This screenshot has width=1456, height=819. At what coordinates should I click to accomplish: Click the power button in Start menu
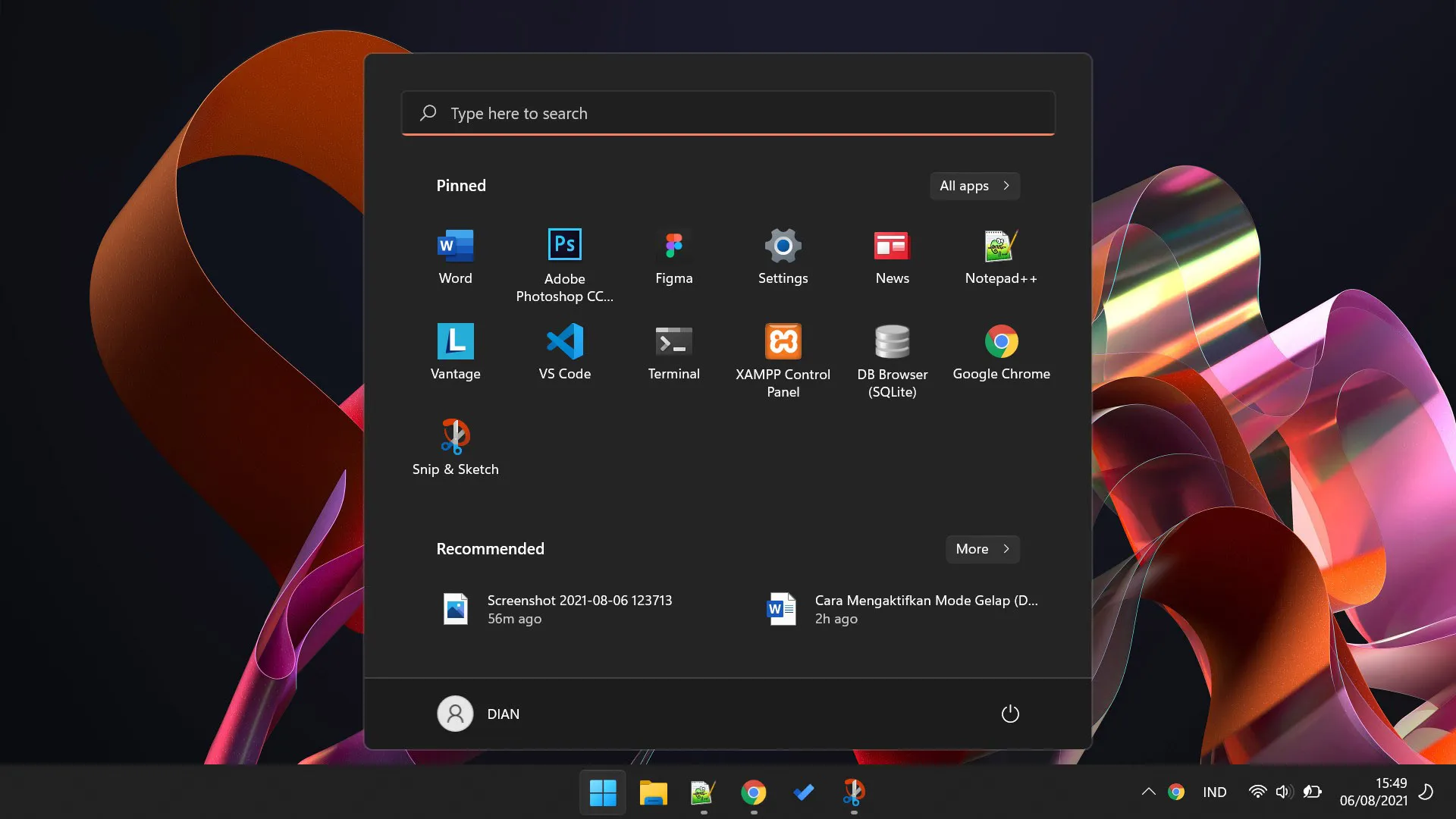1009,714
